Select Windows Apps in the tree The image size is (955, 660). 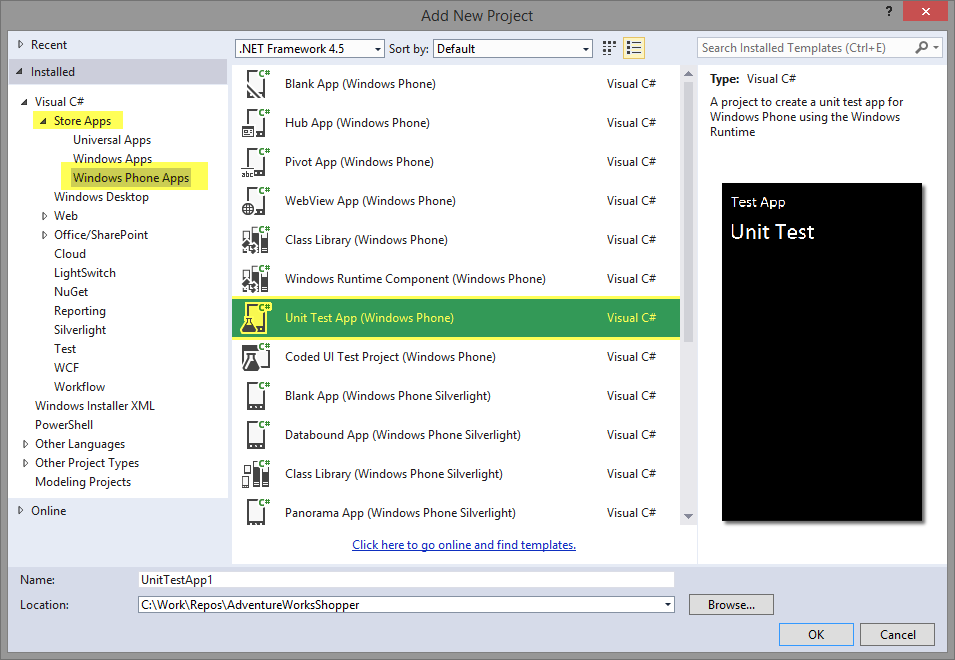click(113, 159)
